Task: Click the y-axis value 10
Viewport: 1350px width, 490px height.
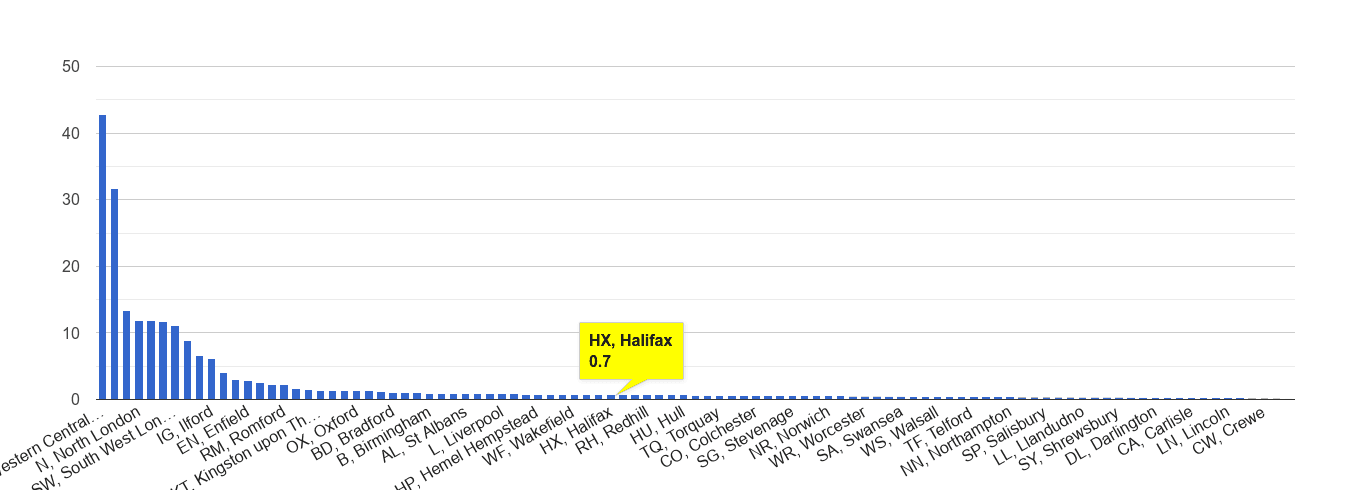Action: tap(71, 332)
